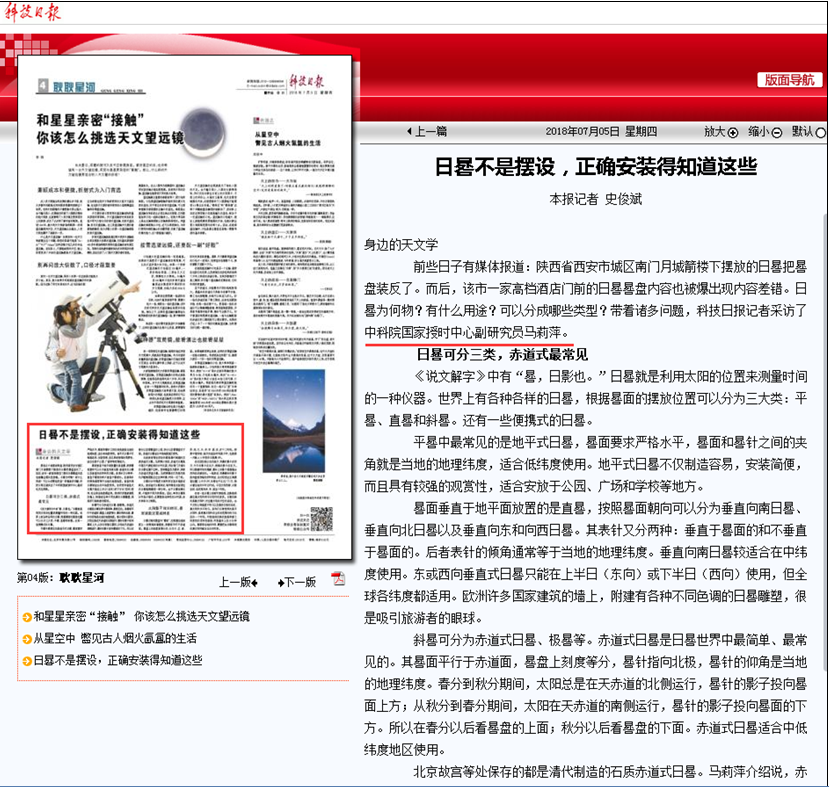Click the 默认 default size circle icon
This screenshot has height=787, width=829.
click(x=821, y=132)
